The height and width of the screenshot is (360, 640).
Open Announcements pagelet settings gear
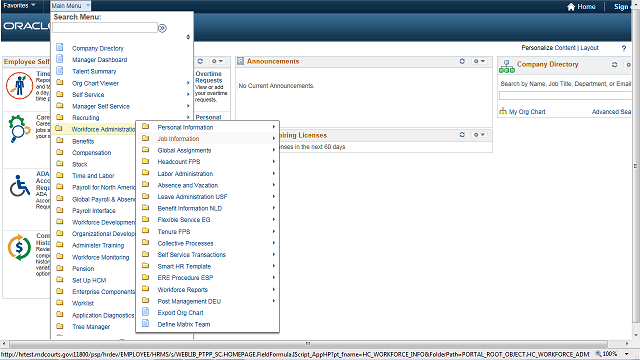[x=479, y=61]
